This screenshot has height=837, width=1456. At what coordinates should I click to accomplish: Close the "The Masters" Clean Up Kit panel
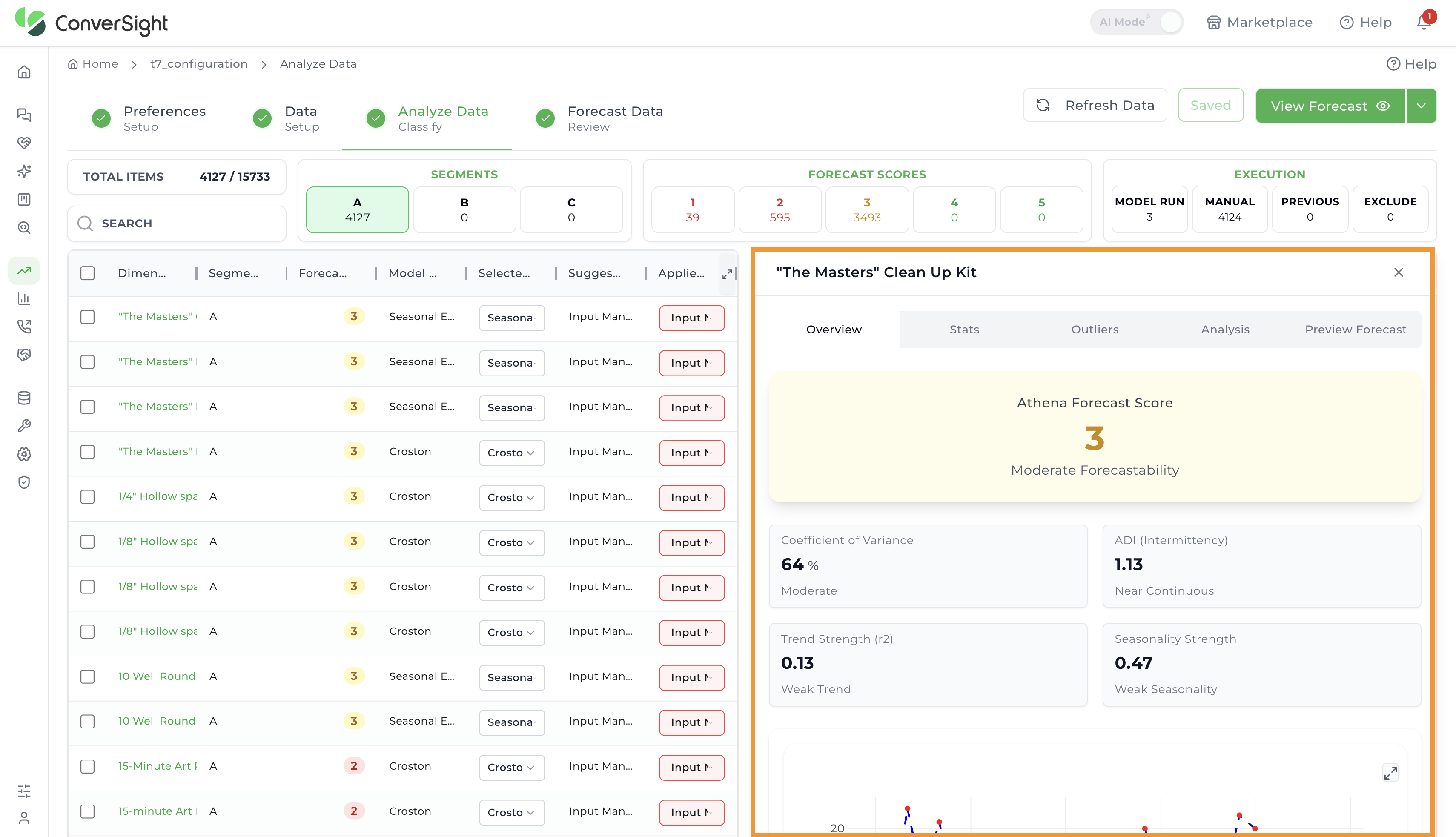coord(1399,272)
